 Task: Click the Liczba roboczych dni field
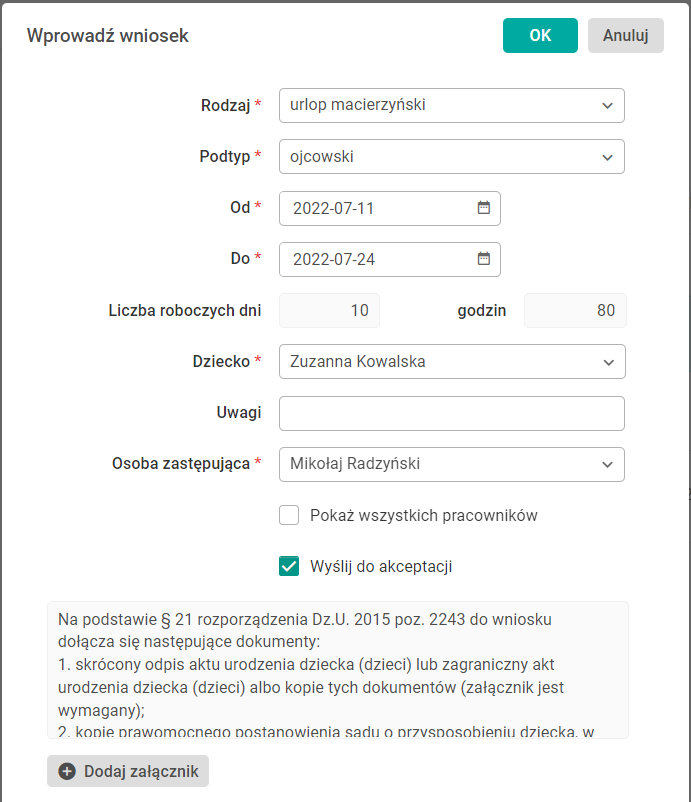coord(329,311)
